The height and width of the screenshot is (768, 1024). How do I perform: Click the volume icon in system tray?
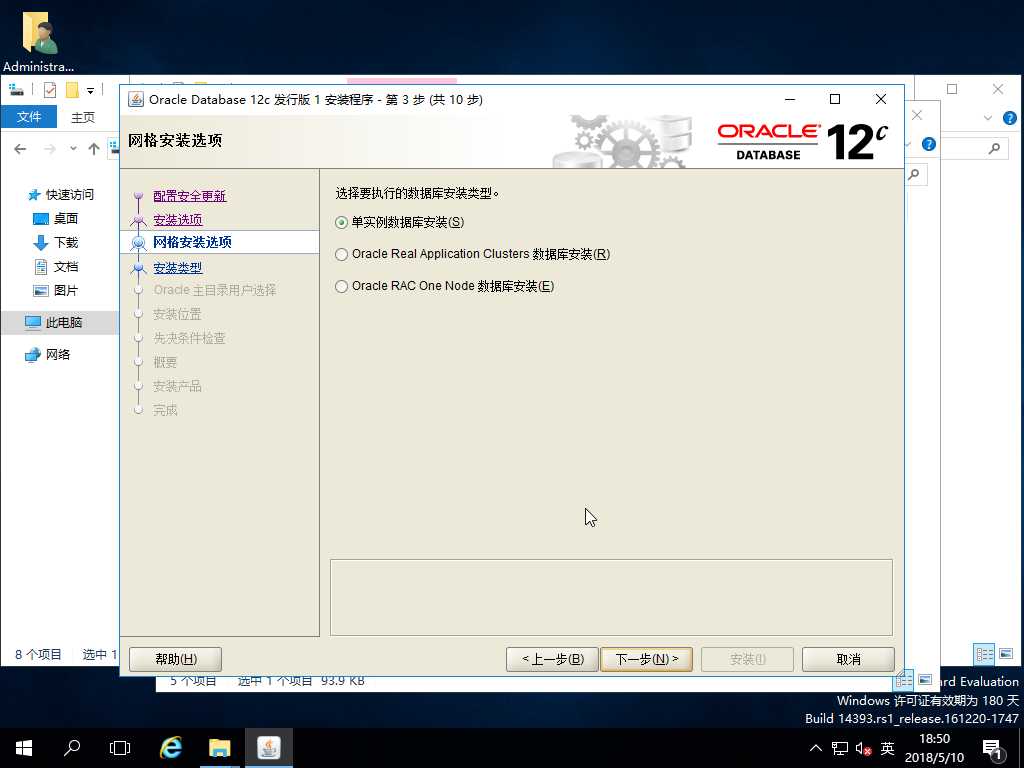(x=863, y=748)
